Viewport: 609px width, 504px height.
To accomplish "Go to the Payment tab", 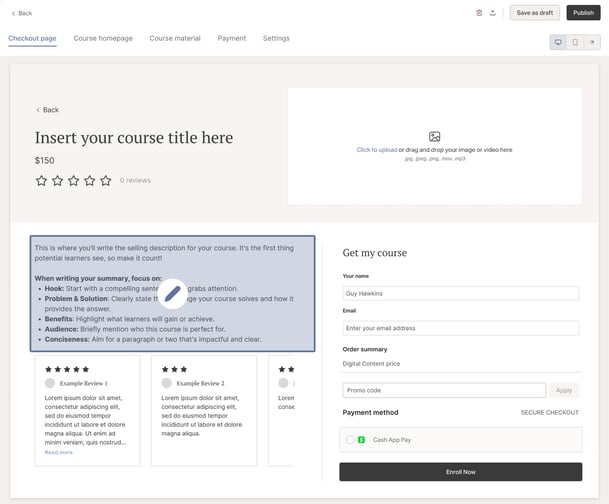I will click(231, 38).
